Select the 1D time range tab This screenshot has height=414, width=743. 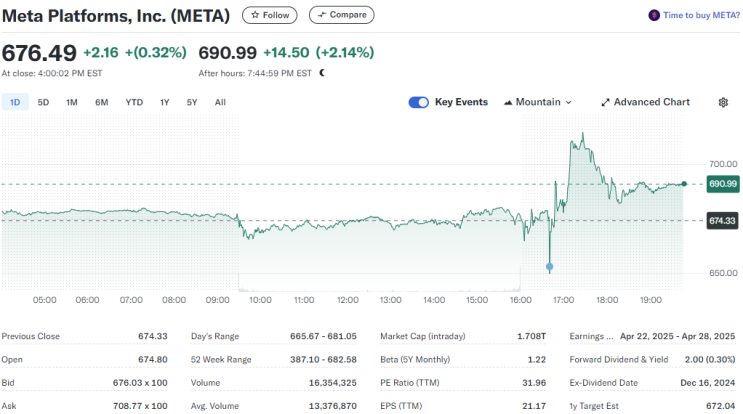coord(15,102)
